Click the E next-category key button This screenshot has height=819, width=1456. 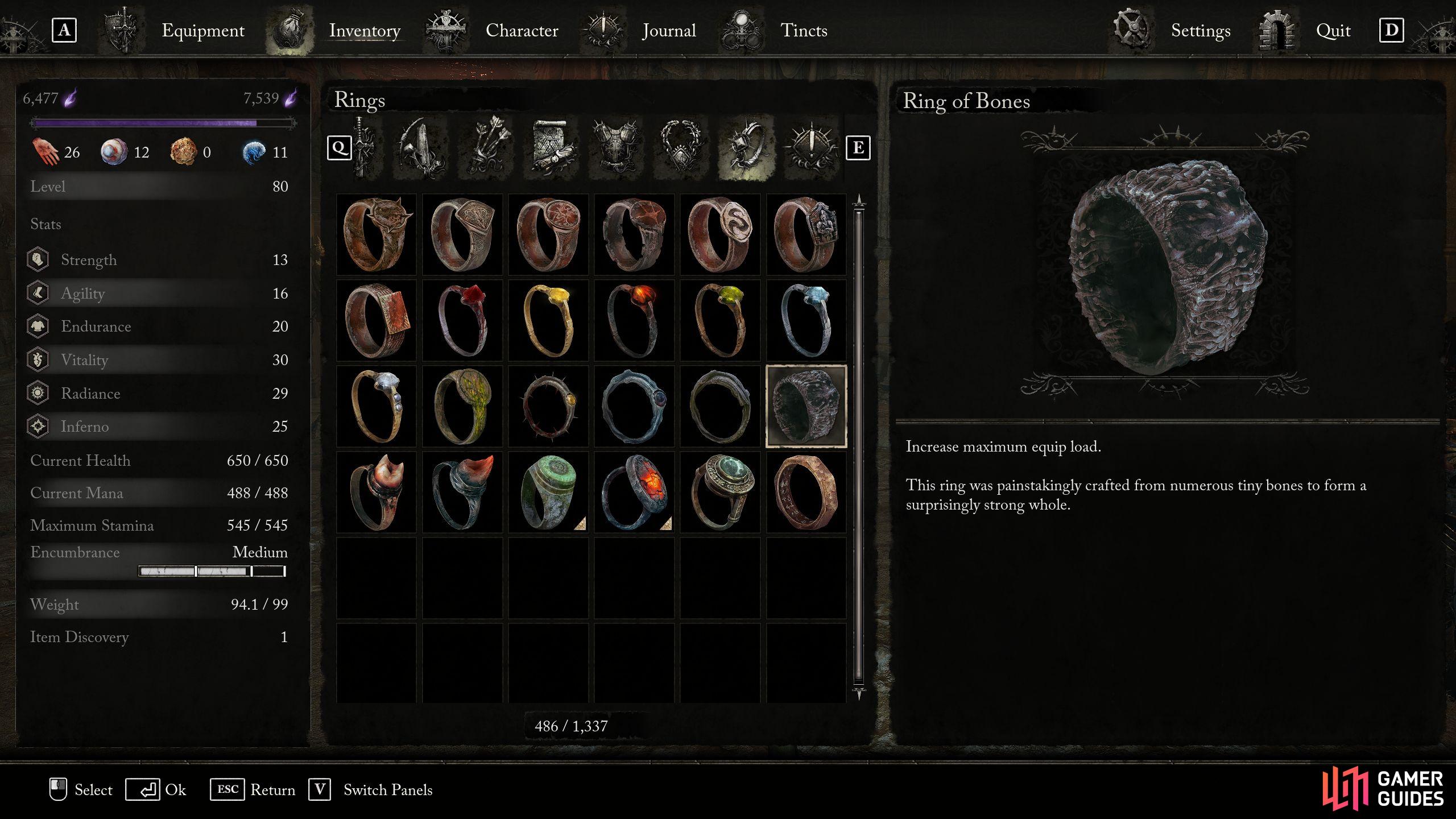click(x=858, y=148)
